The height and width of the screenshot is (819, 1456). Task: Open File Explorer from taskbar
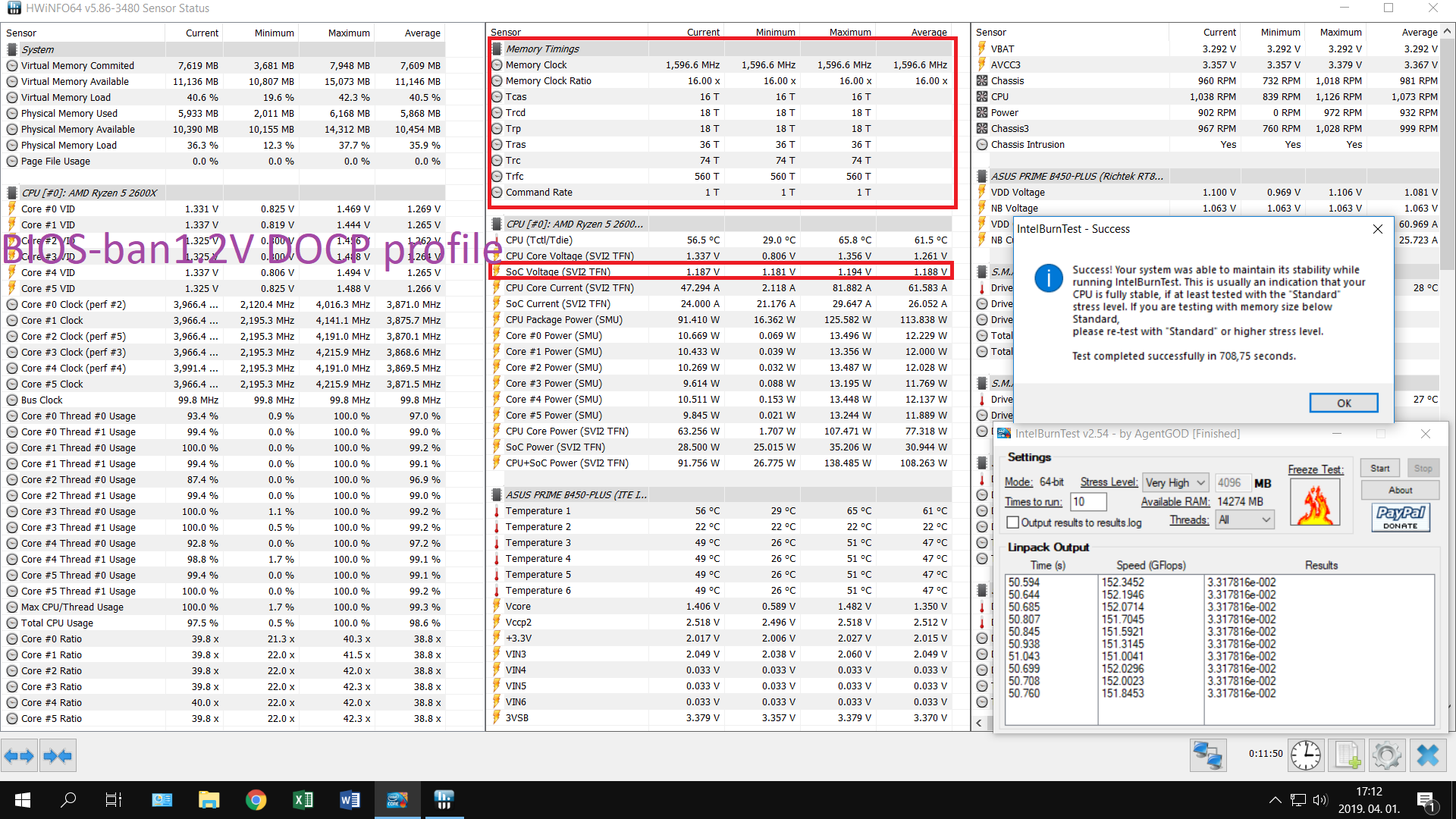coord(209,800)
